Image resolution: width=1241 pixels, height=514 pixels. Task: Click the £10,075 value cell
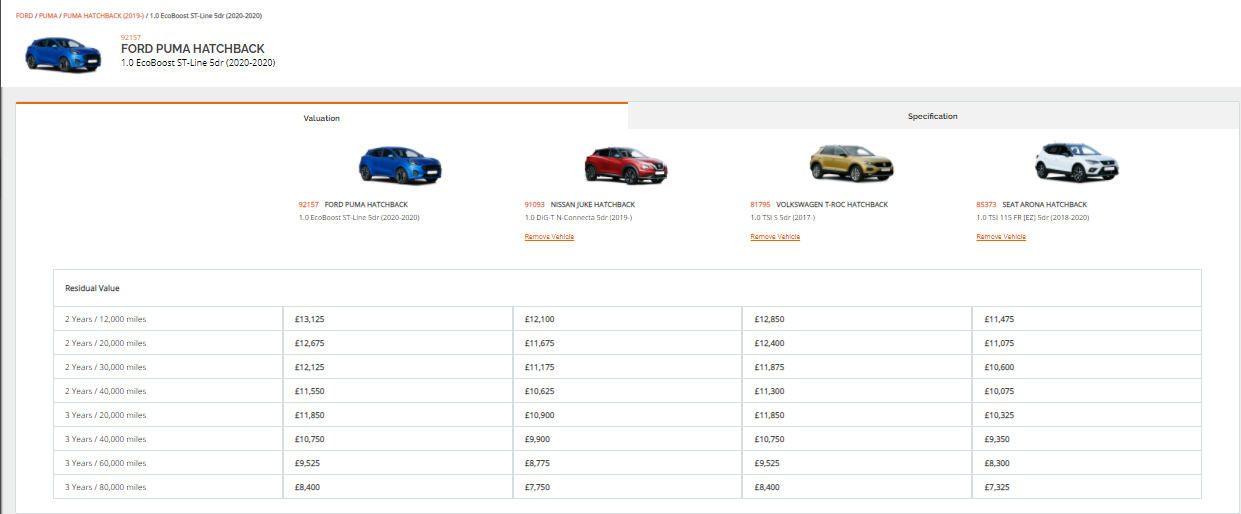point(1087,391)
